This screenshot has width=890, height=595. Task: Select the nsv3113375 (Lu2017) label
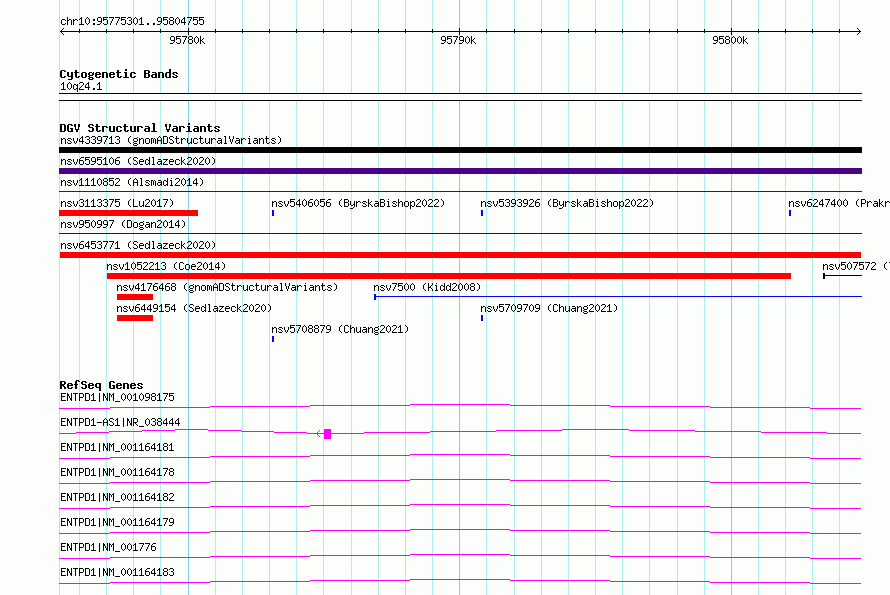point(117,203)
